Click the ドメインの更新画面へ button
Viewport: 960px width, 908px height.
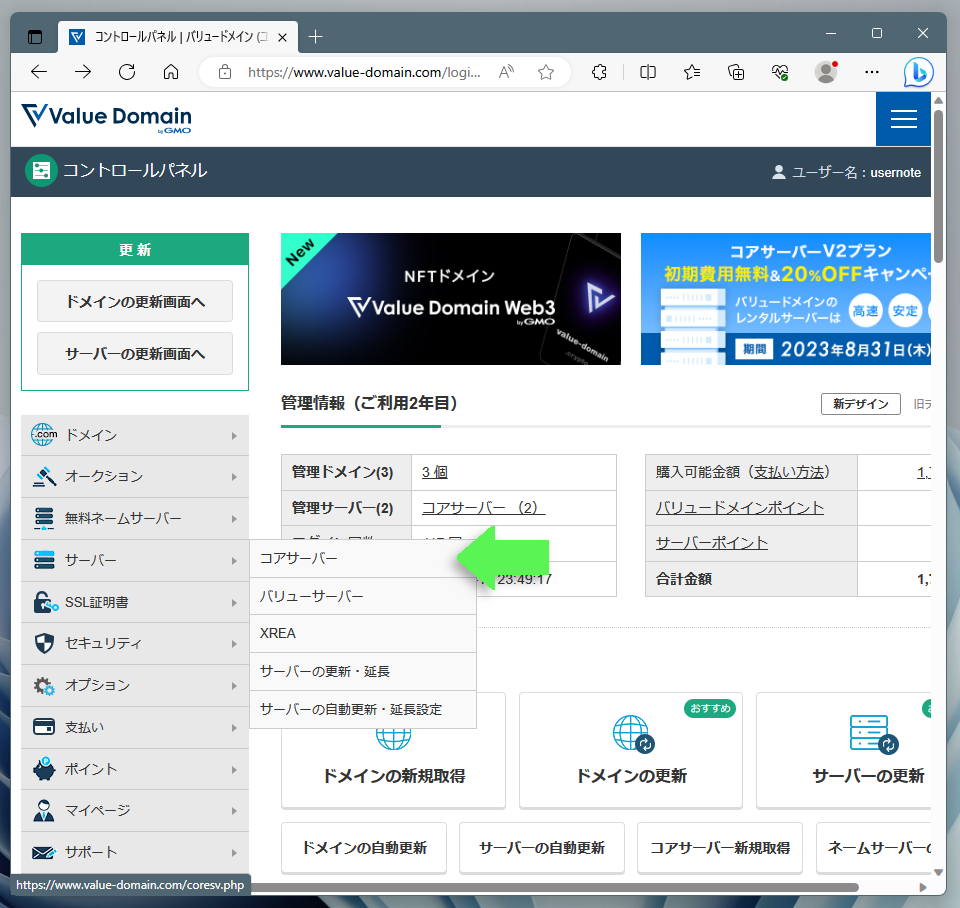pyautogui.click(x=135, y=301)
